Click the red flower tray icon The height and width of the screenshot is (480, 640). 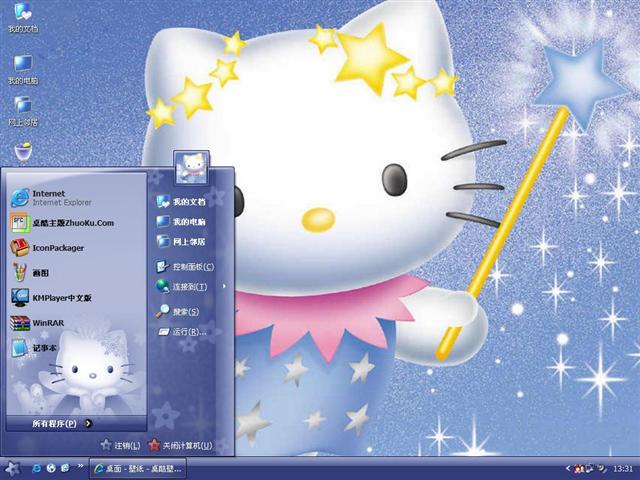click(578, 469)
